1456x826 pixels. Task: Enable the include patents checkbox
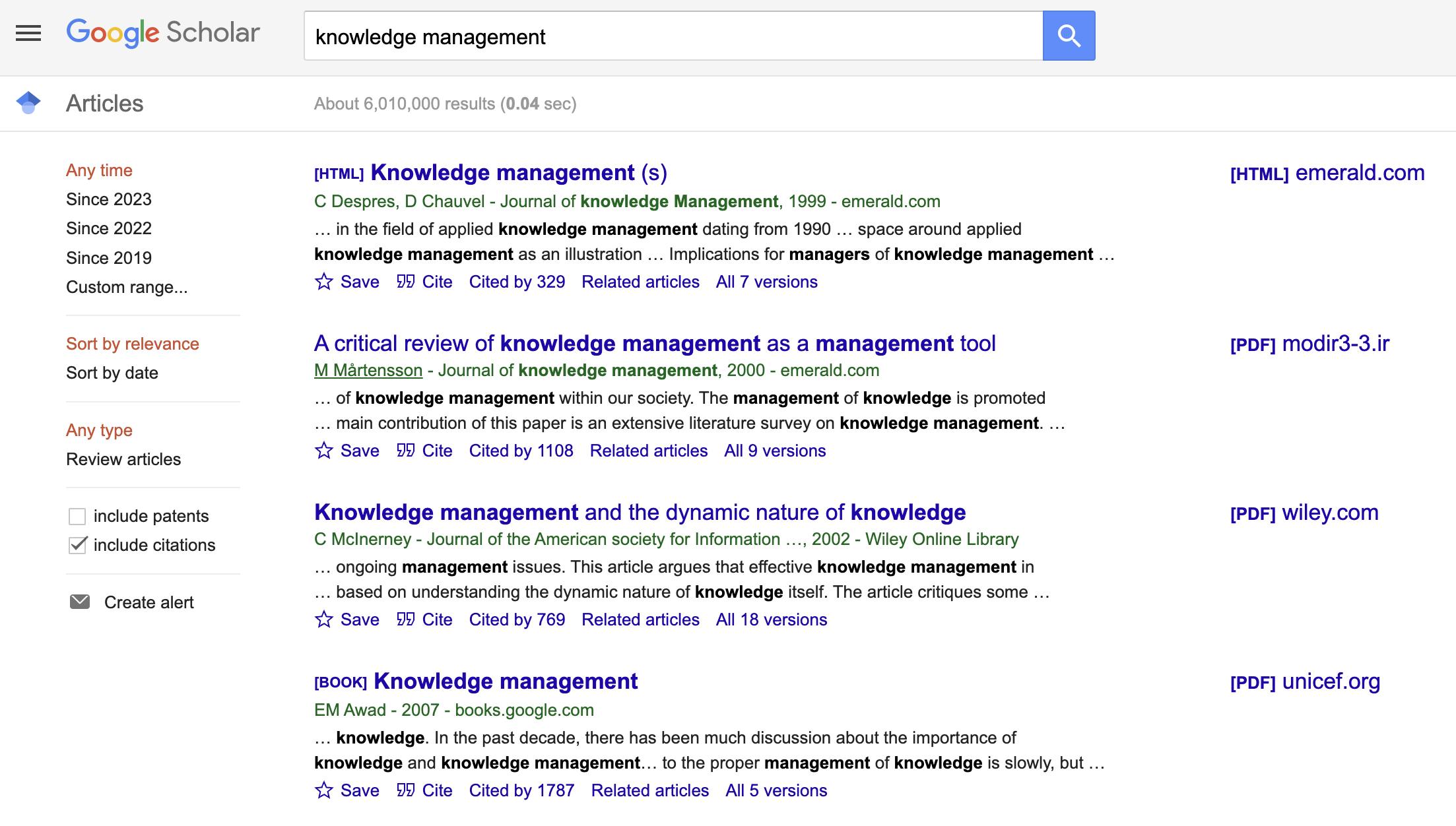coord(77,516)
